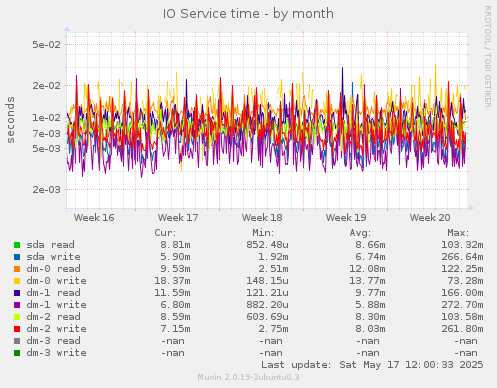Screen dimensions: 497x388
Task: Click dm-2 write current value 7.15m
Action: tap(175, 329)
